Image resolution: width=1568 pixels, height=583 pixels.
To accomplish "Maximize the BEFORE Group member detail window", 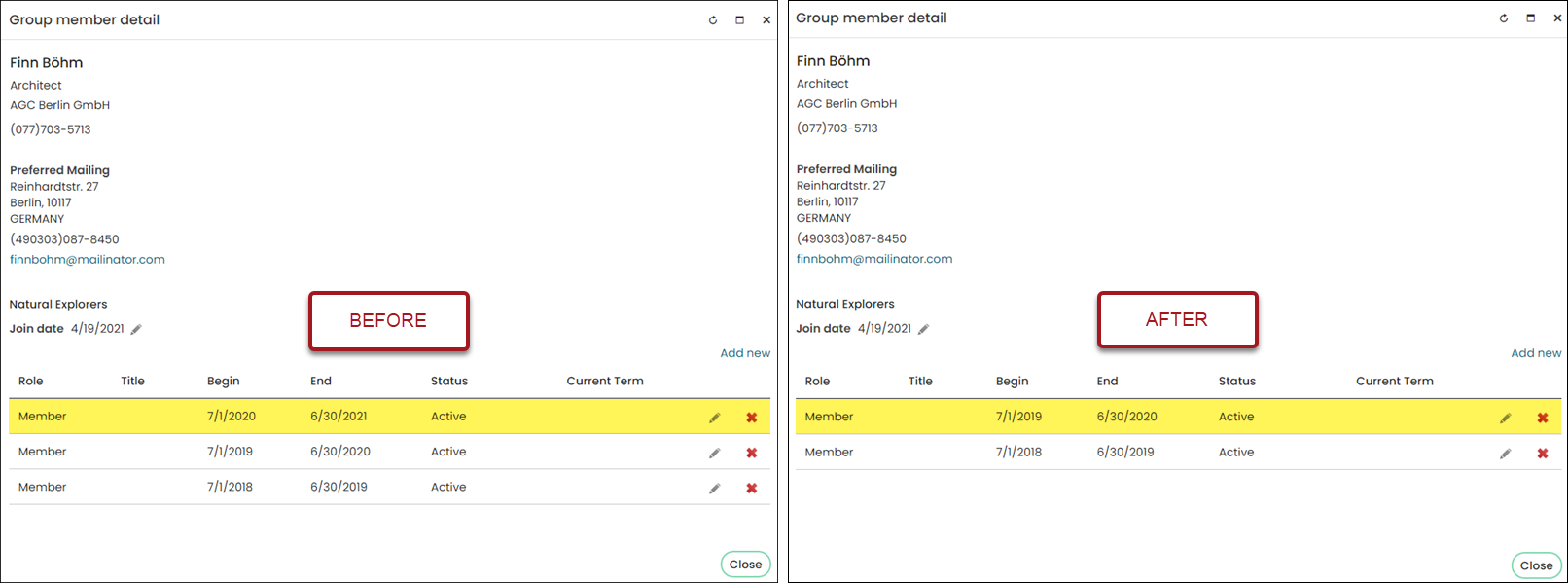I will point(739,19).
